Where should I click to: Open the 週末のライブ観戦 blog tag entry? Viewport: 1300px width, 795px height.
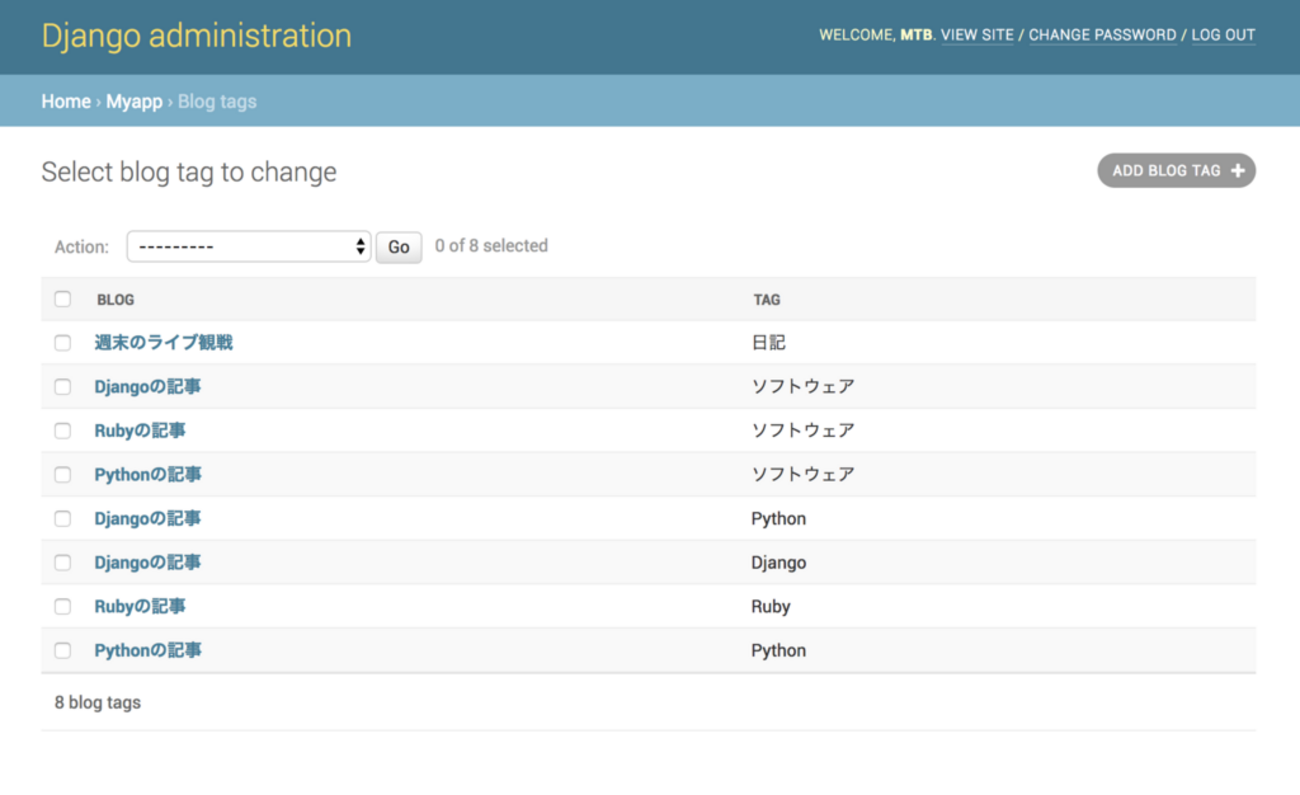coord(163,343)
